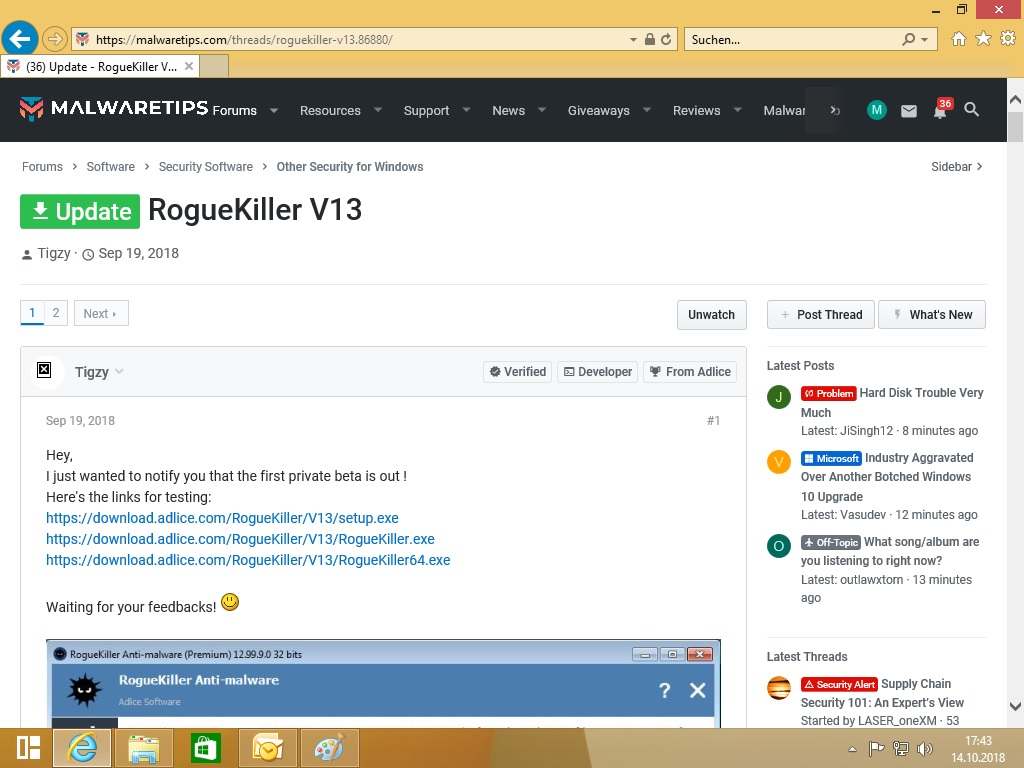The height and width of the screenshot is (768, 1024).
Task: Click the Unwatch button
Action: [711, 315]
